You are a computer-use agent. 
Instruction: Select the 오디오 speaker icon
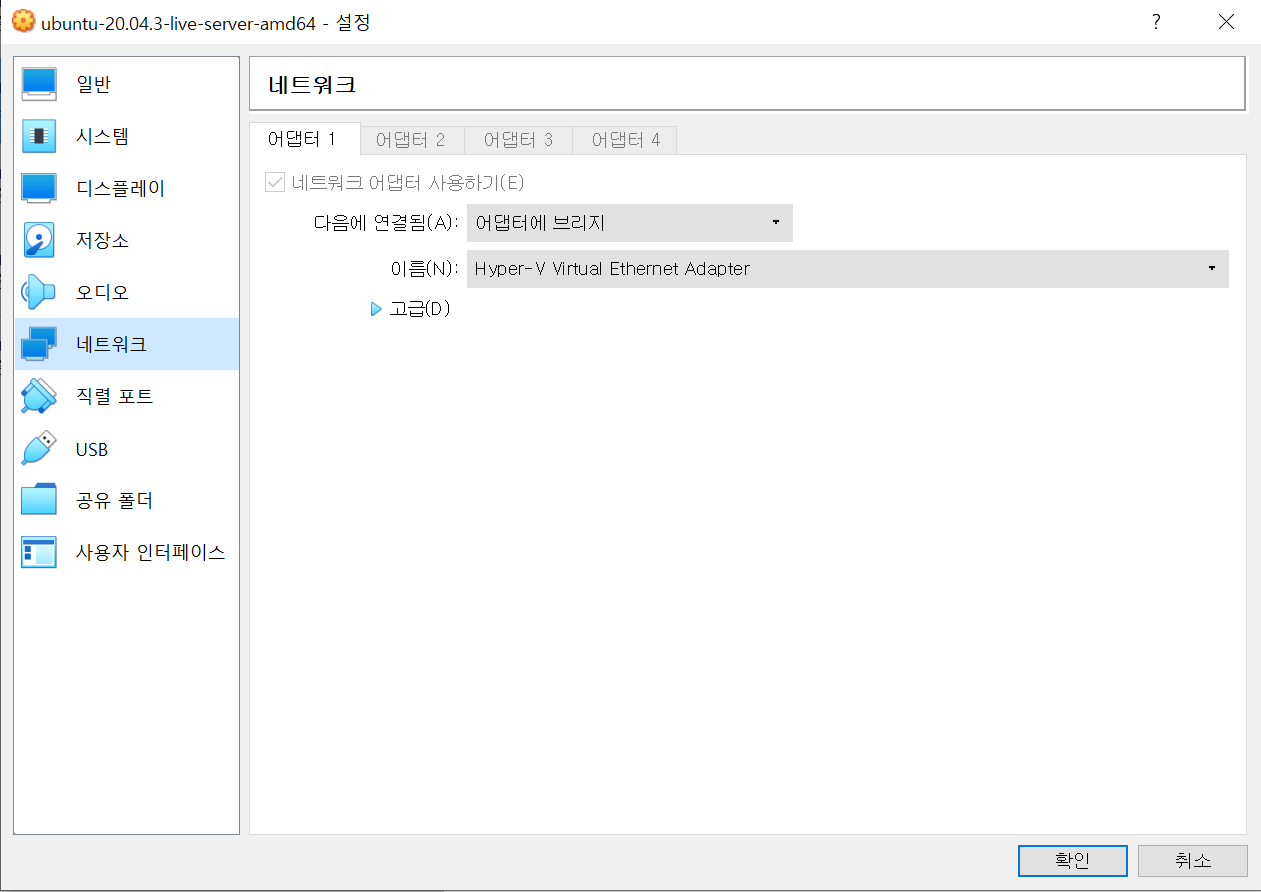pos(39,292)
